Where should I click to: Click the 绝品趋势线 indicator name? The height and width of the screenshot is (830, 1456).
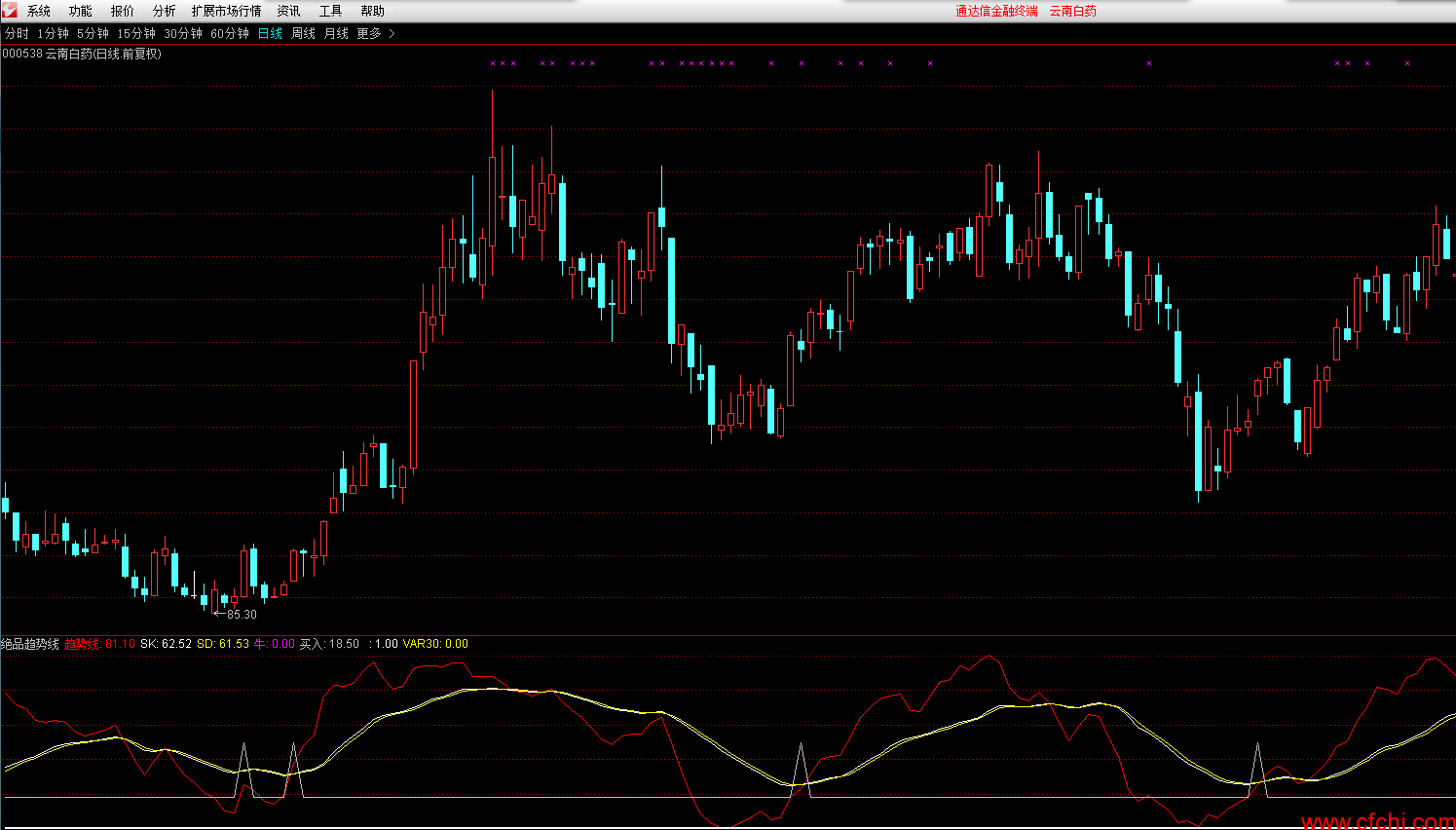click(x=29, y=644)
